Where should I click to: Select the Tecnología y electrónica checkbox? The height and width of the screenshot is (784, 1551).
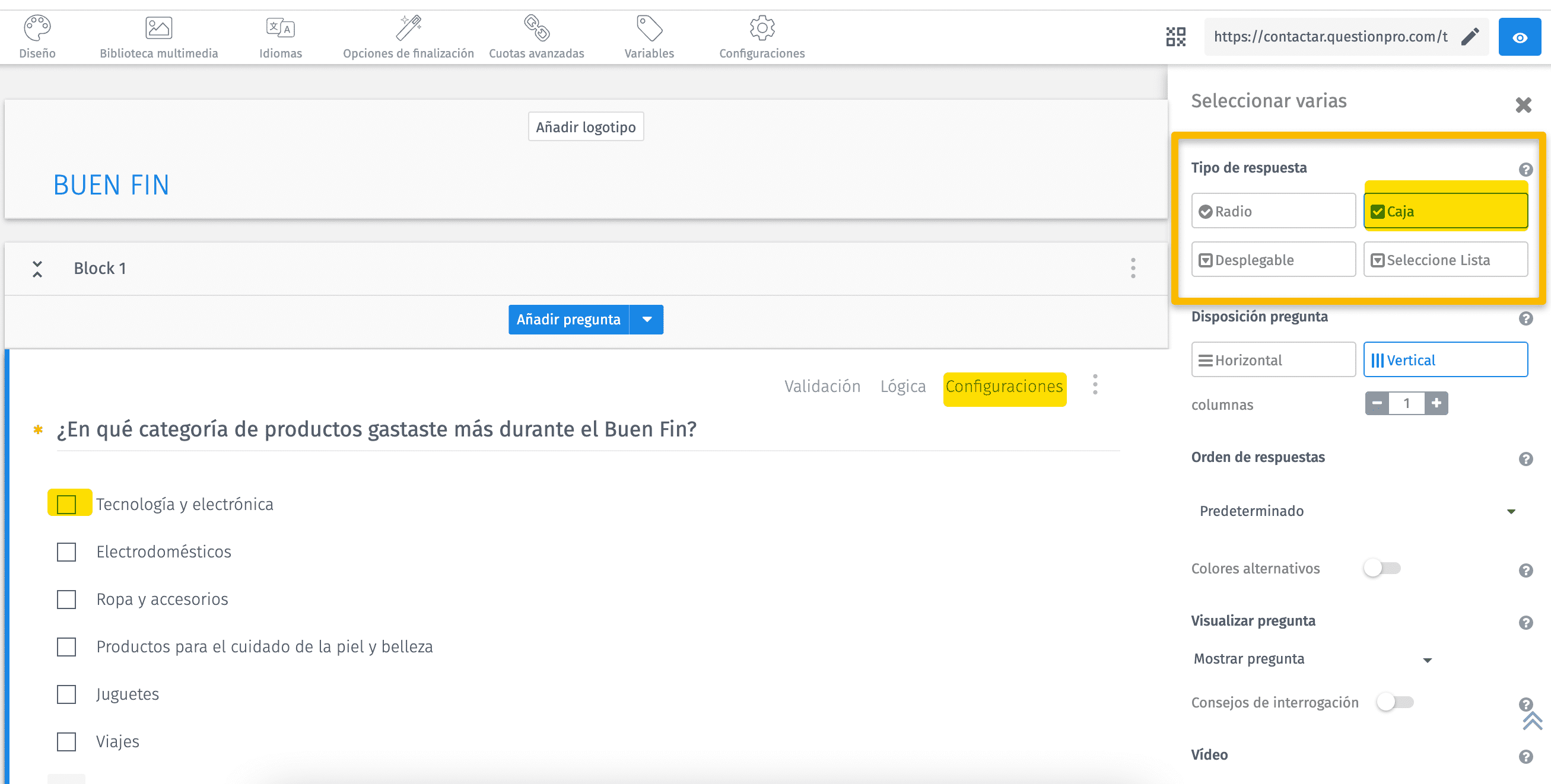pyautogui.click(x=66, y=503)
